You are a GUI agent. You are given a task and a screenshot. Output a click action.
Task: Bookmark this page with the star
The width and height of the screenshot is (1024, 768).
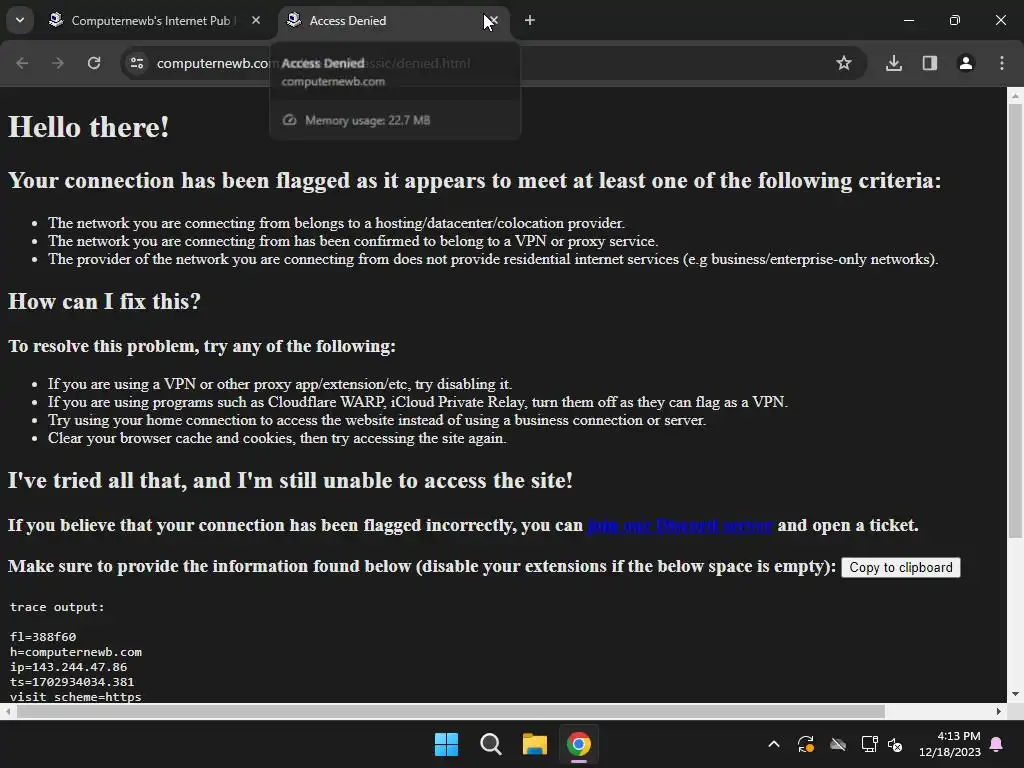[x=844, y=63]
